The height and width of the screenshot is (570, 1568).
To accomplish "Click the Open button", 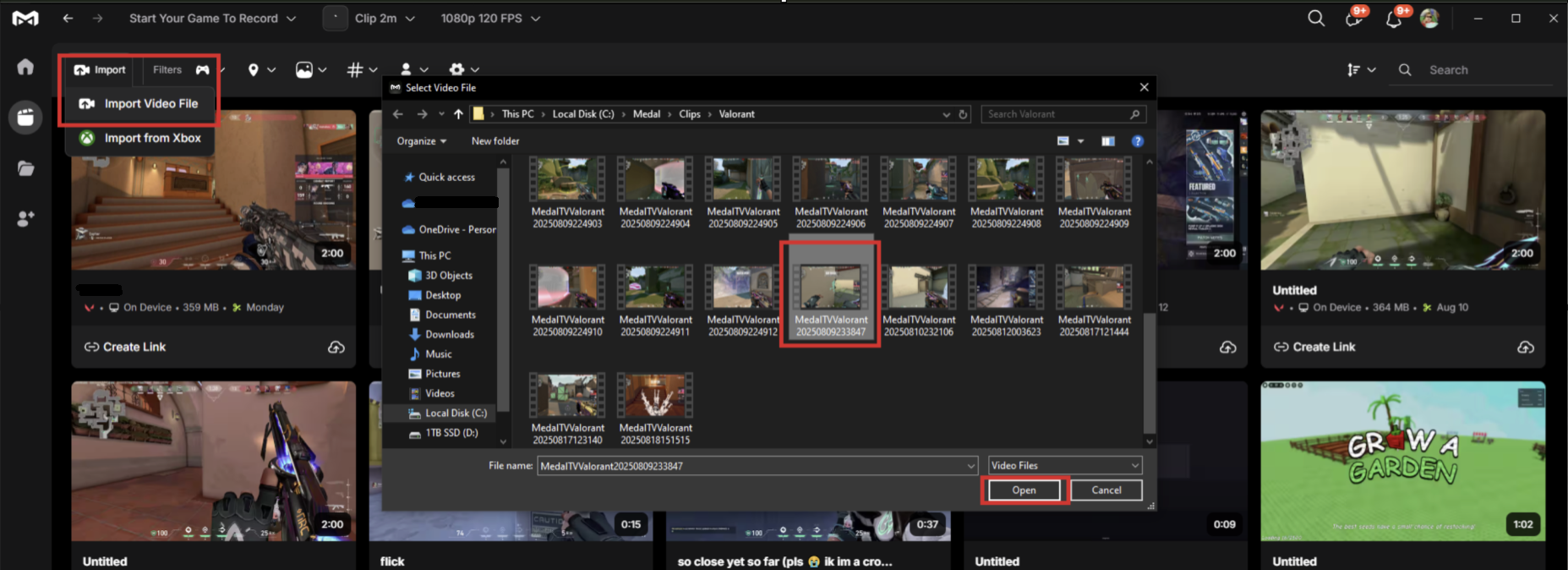I will (x=1024, y=491).
